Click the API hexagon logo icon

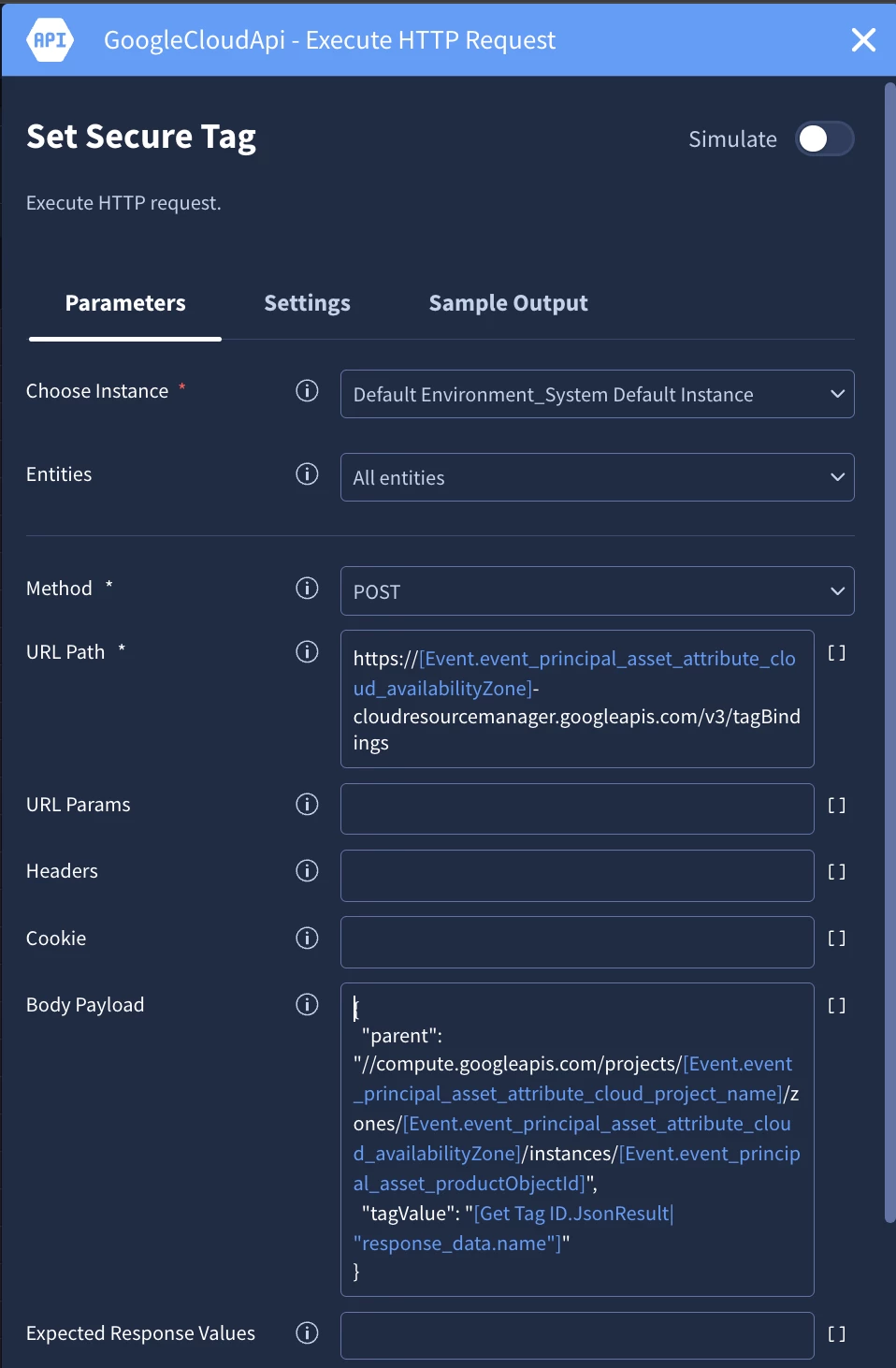pos(51,39)
